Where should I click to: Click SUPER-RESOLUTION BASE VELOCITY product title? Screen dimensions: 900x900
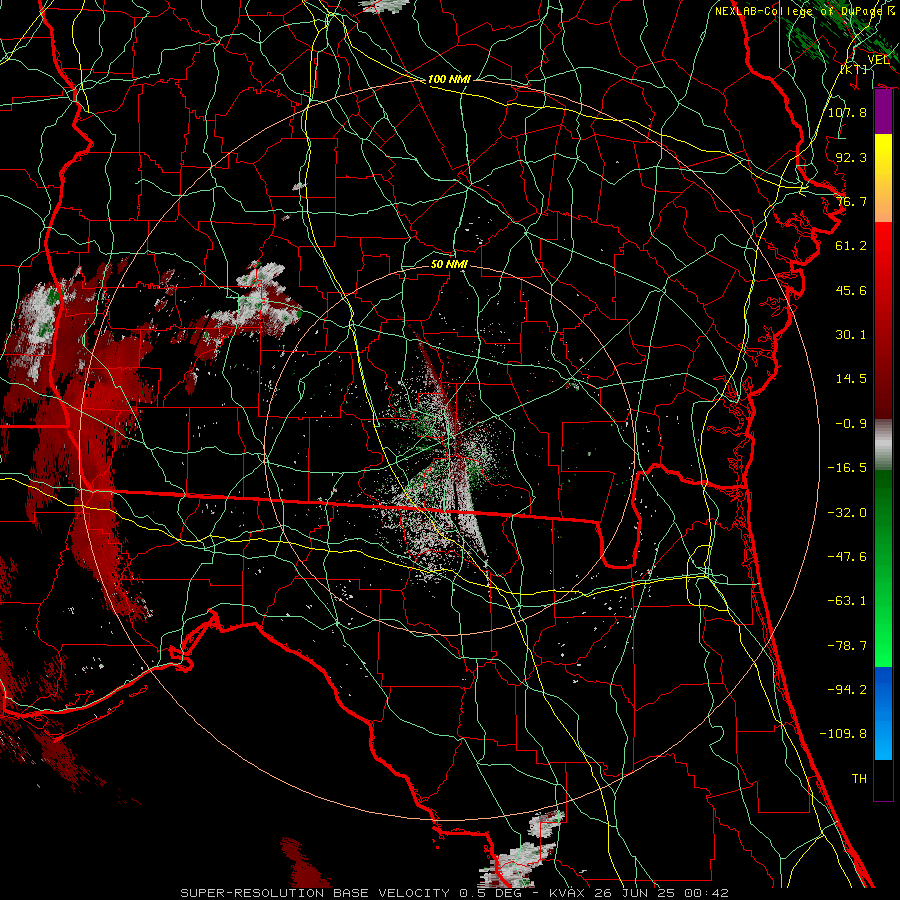(x=315, y=893)
